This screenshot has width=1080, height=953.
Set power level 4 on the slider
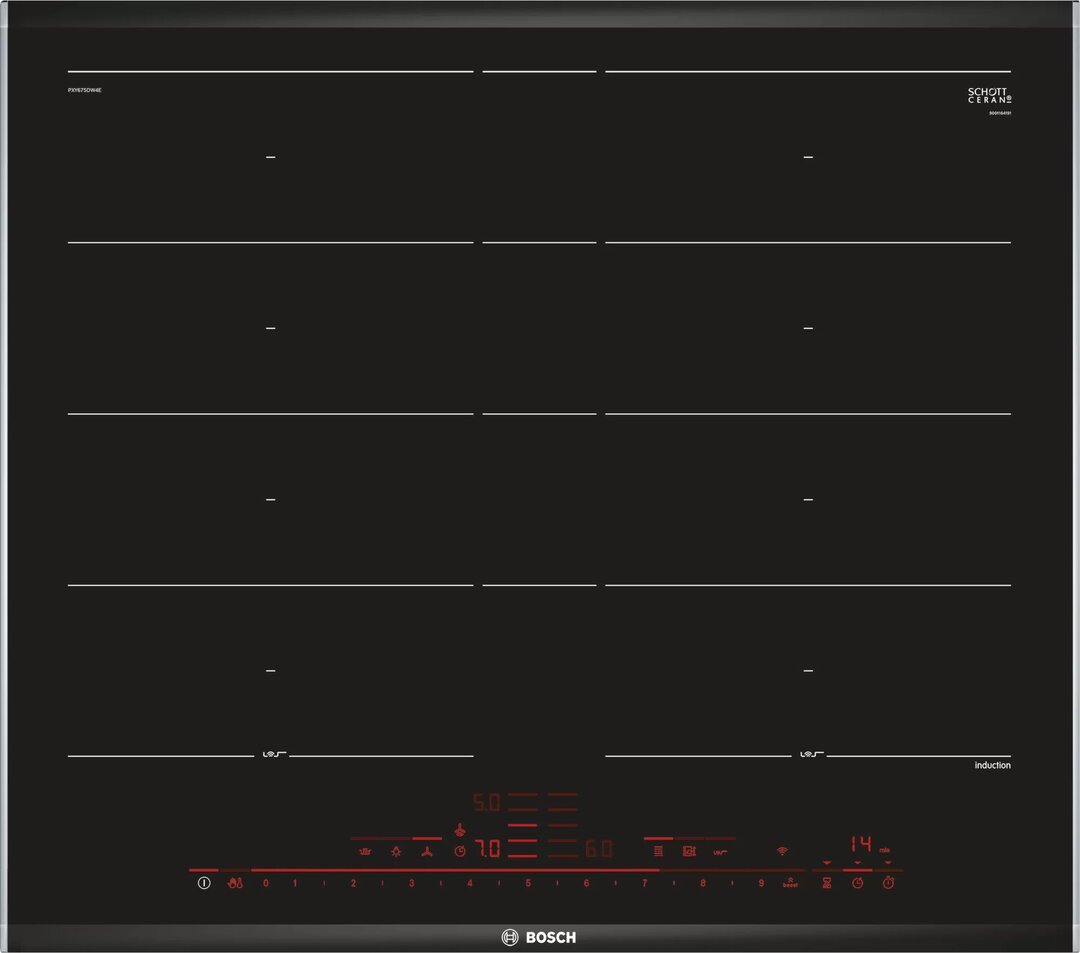pyautogui.click(x=470, y=883)
